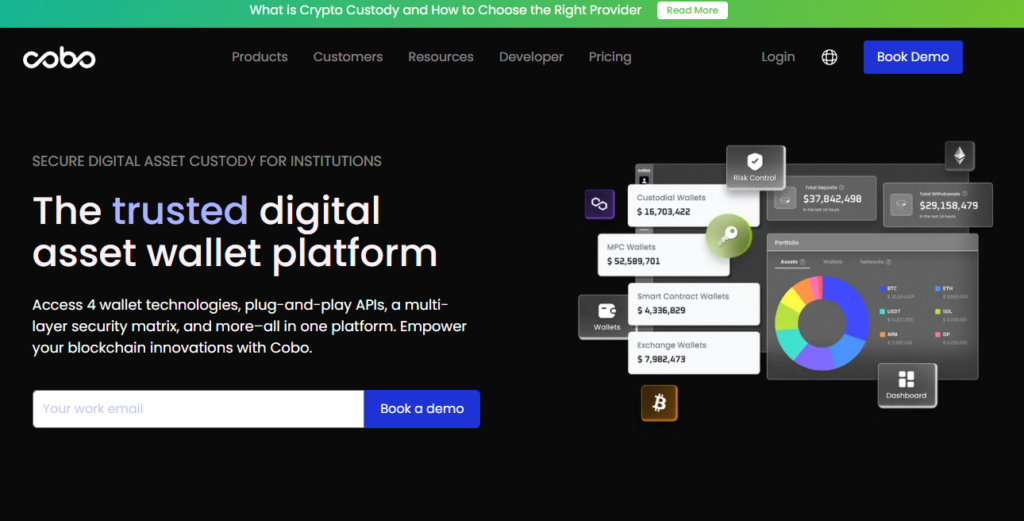
Task: Click the word "trusted" in the headline
Action: coord(180,211)
